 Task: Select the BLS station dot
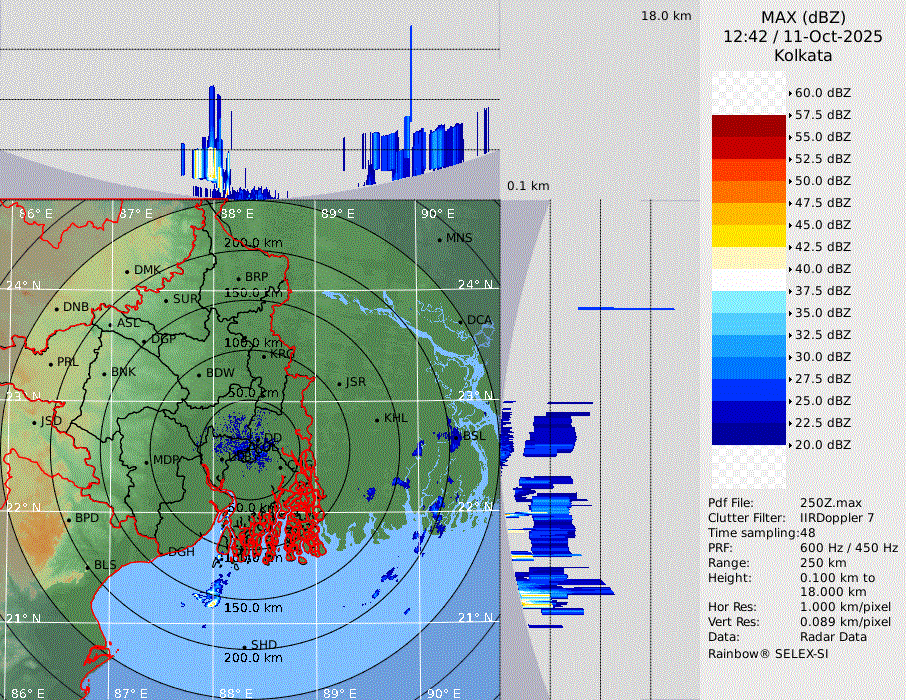tap(87, 566)
